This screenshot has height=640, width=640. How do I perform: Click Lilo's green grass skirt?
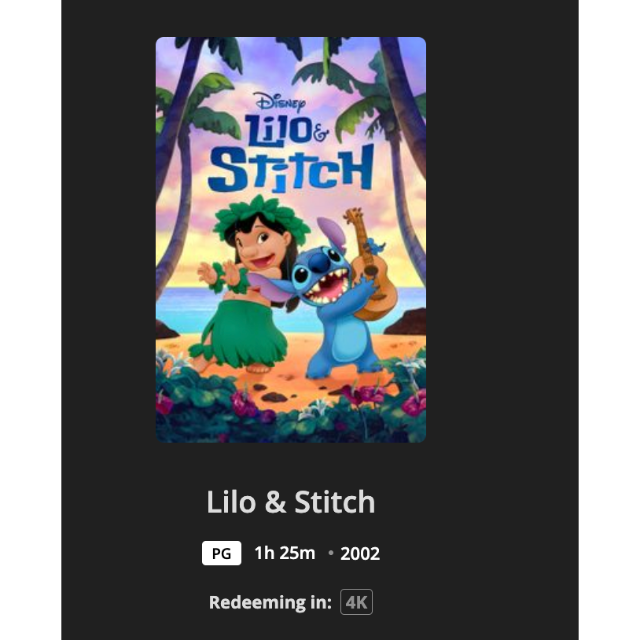point(243,333)
